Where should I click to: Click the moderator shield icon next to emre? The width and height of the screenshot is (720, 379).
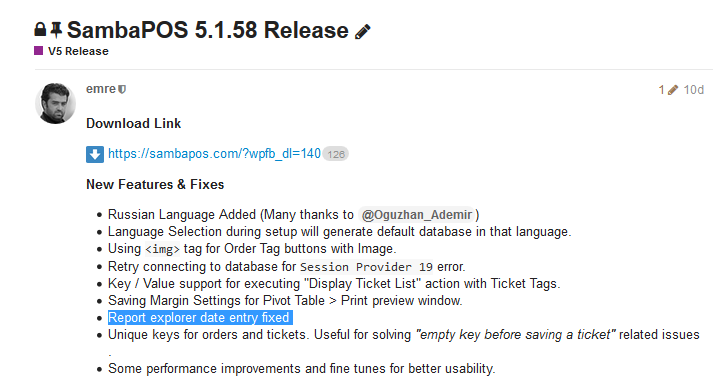122,89
